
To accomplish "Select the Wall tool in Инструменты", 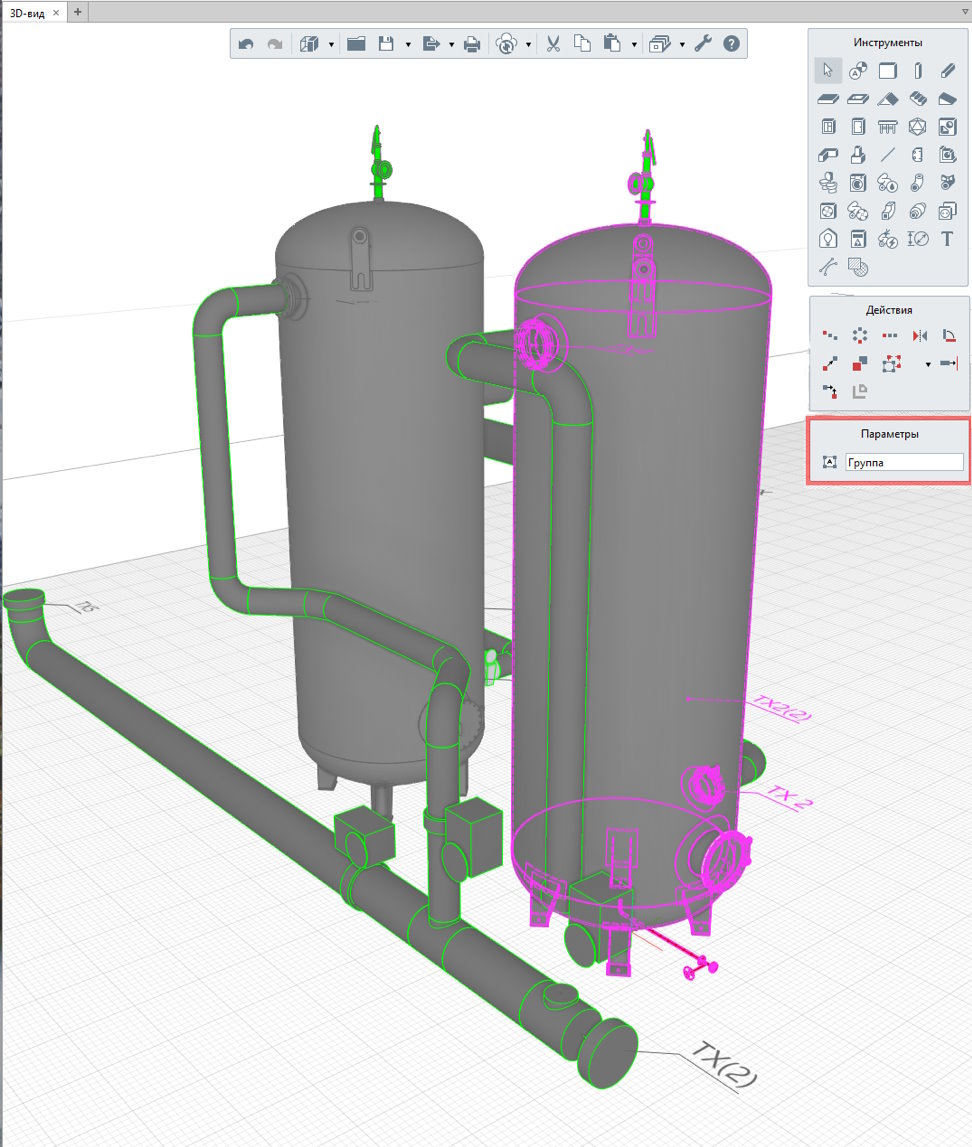I will [888, 71].
